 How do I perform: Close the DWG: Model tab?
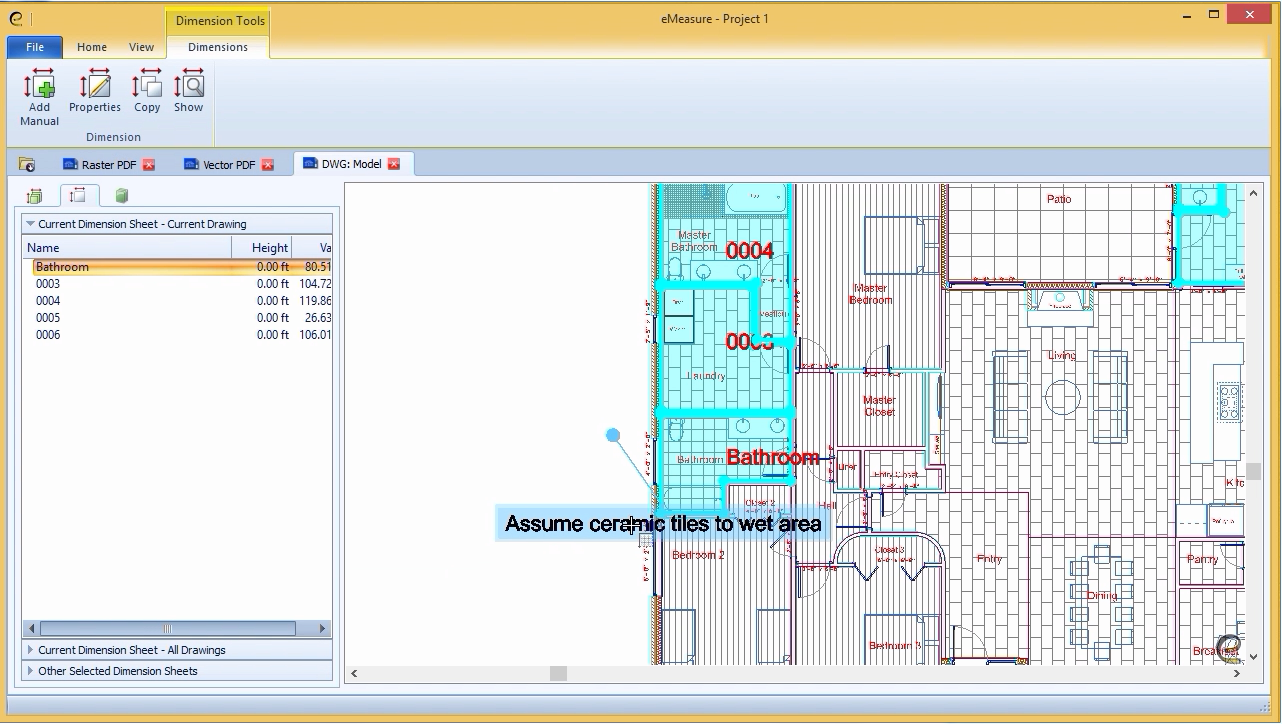(x=394, y=164)
